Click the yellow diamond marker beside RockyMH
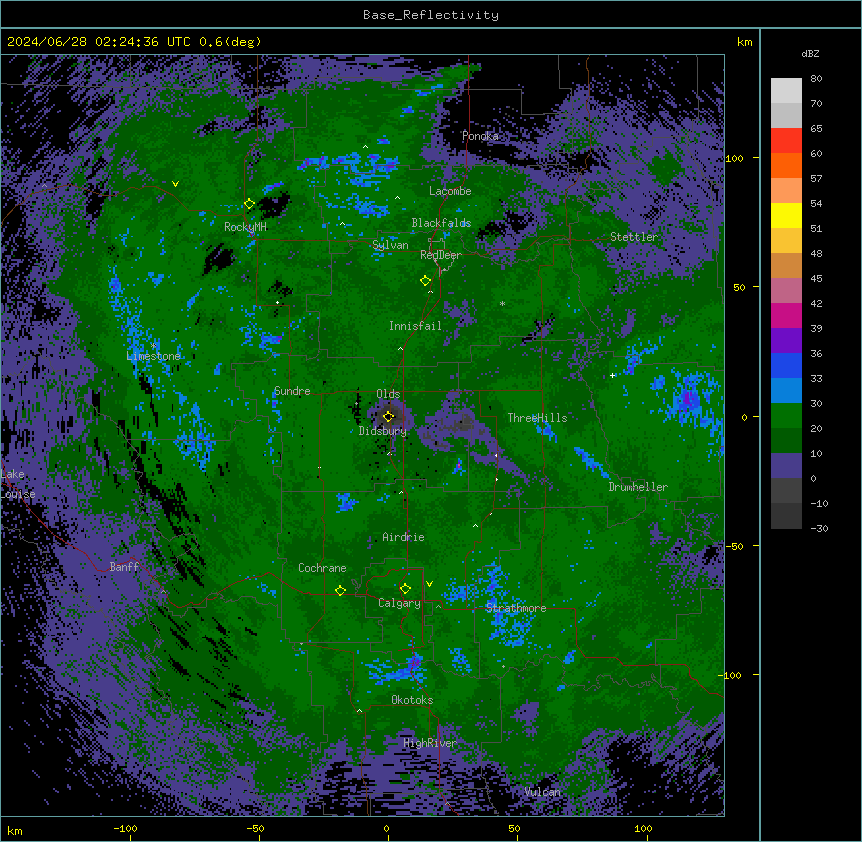Image resolution: width=862 pixels, height=842 pixels. (250, 204)
